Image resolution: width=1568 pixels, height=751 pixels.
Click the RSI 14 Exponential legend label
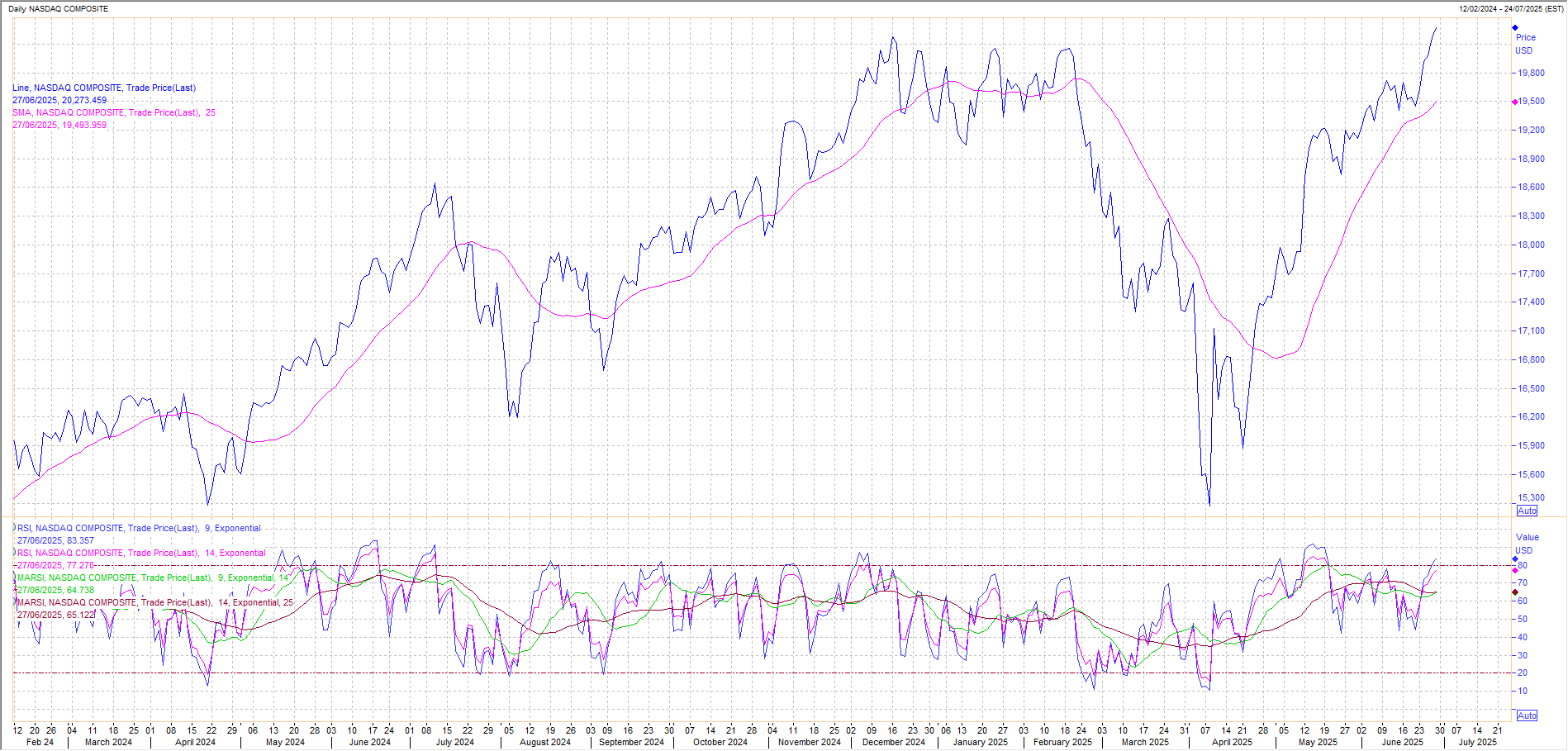[x=141, y=553]
